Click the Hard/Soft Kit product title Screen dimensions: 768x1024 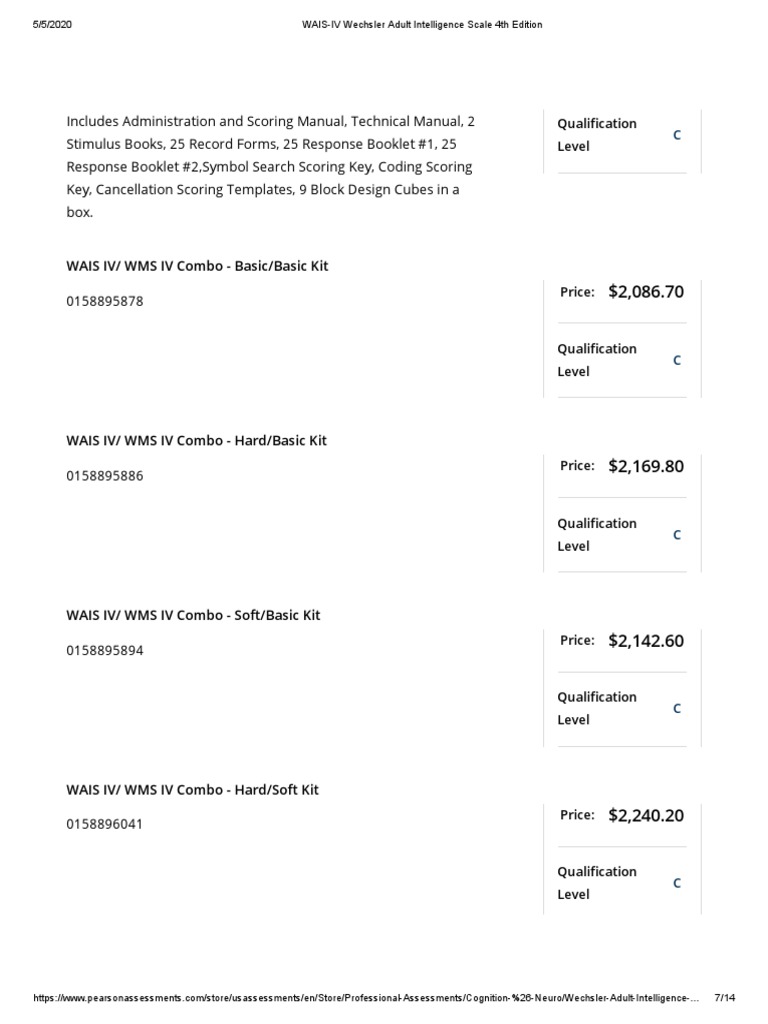pos(192,789)
